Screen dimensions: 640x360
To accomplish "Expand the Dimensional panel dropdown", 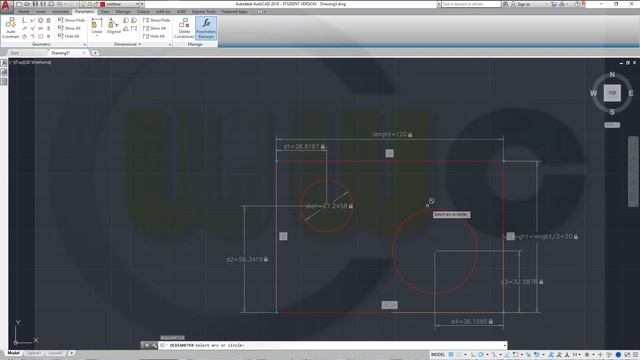I will click(x=128, y=44).
